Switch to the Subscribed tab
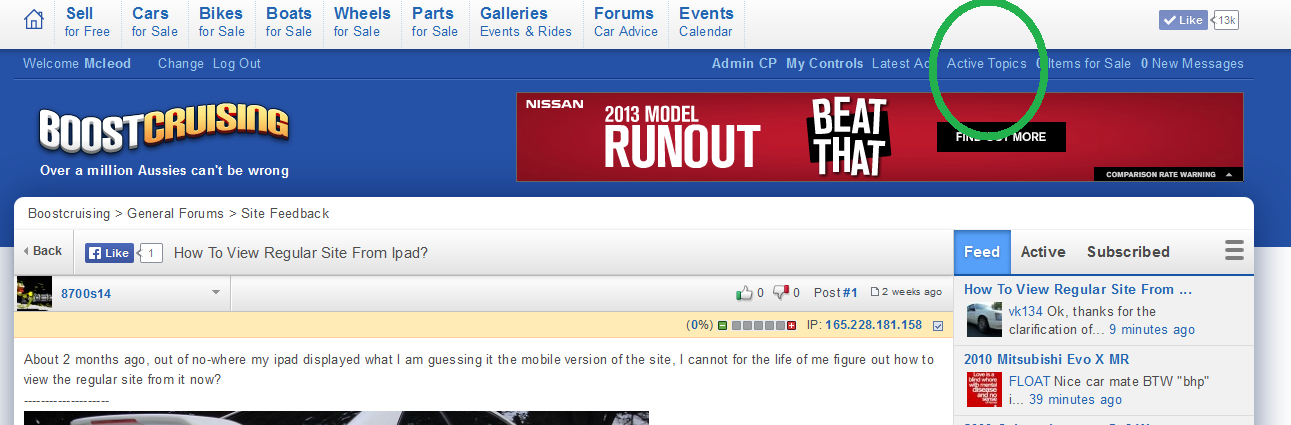The width and height of the screenshot is (1291, 425). coord(1128,252)
